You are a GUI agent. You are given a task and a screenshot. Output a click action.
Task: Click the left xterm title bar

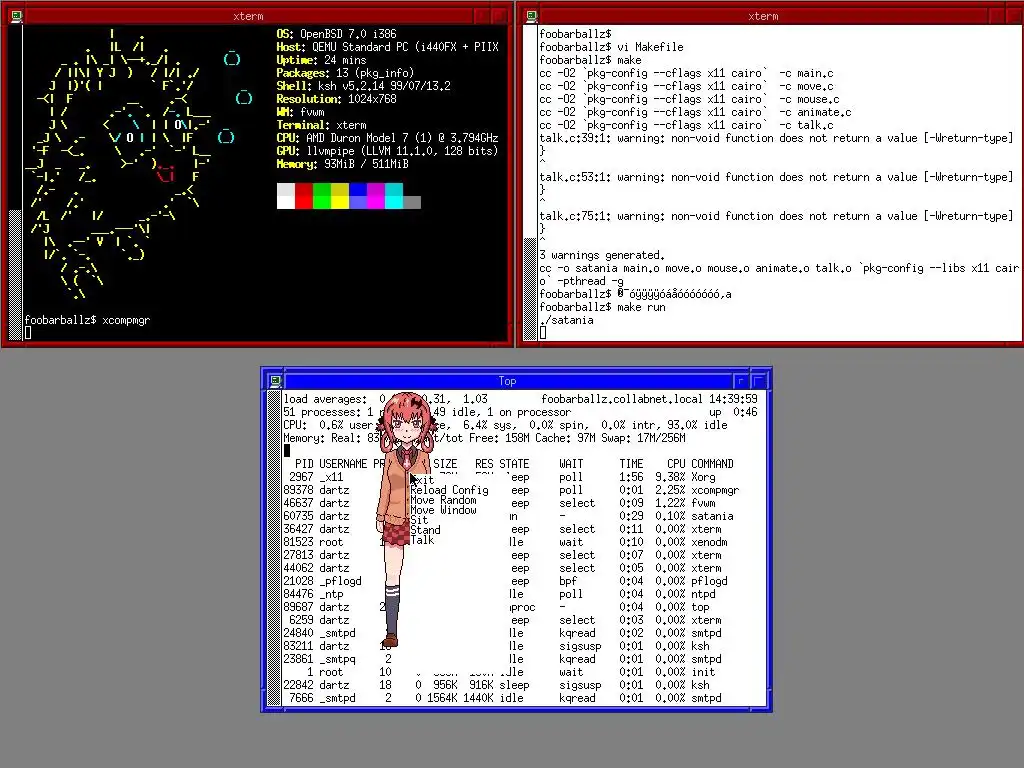click(x=248, y=16)
